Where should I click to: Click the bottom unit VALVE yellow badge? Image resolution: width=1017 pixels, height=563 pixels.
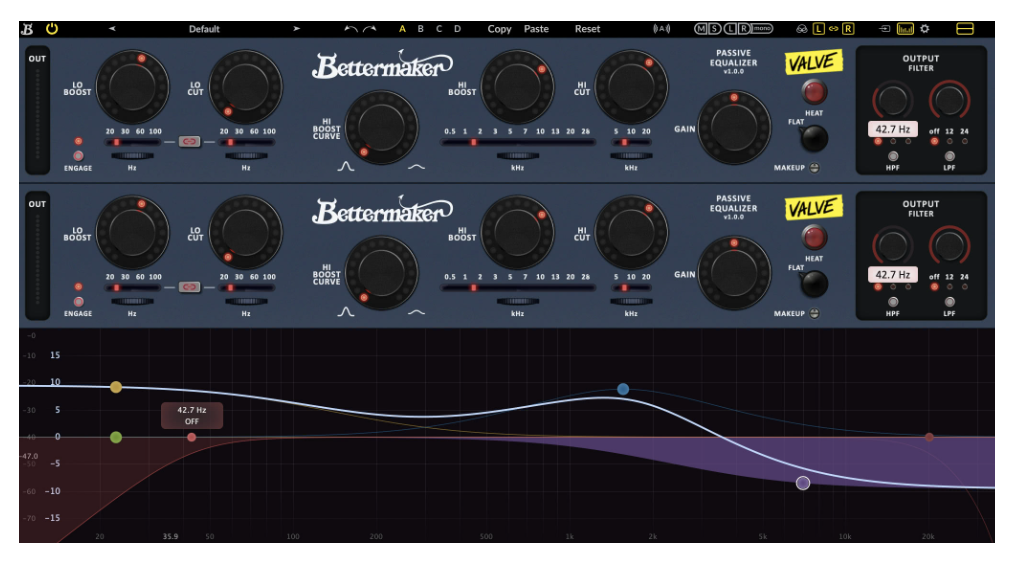click(x=813, y=208)
